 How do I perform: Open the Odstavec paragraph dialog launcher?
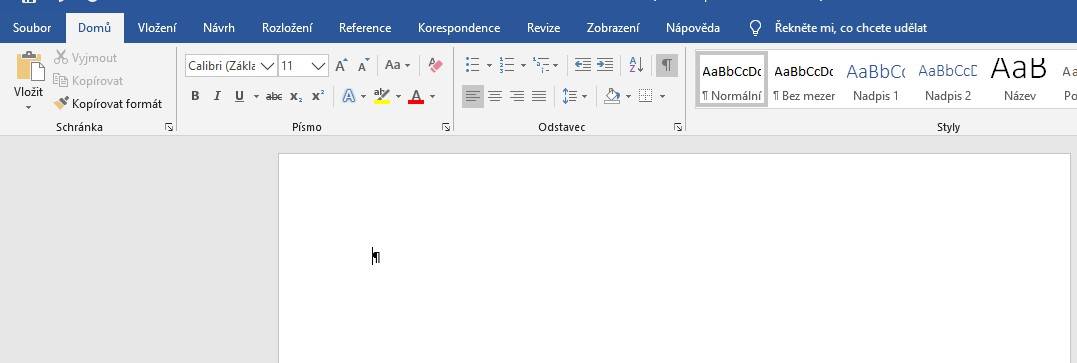(678, 127)
